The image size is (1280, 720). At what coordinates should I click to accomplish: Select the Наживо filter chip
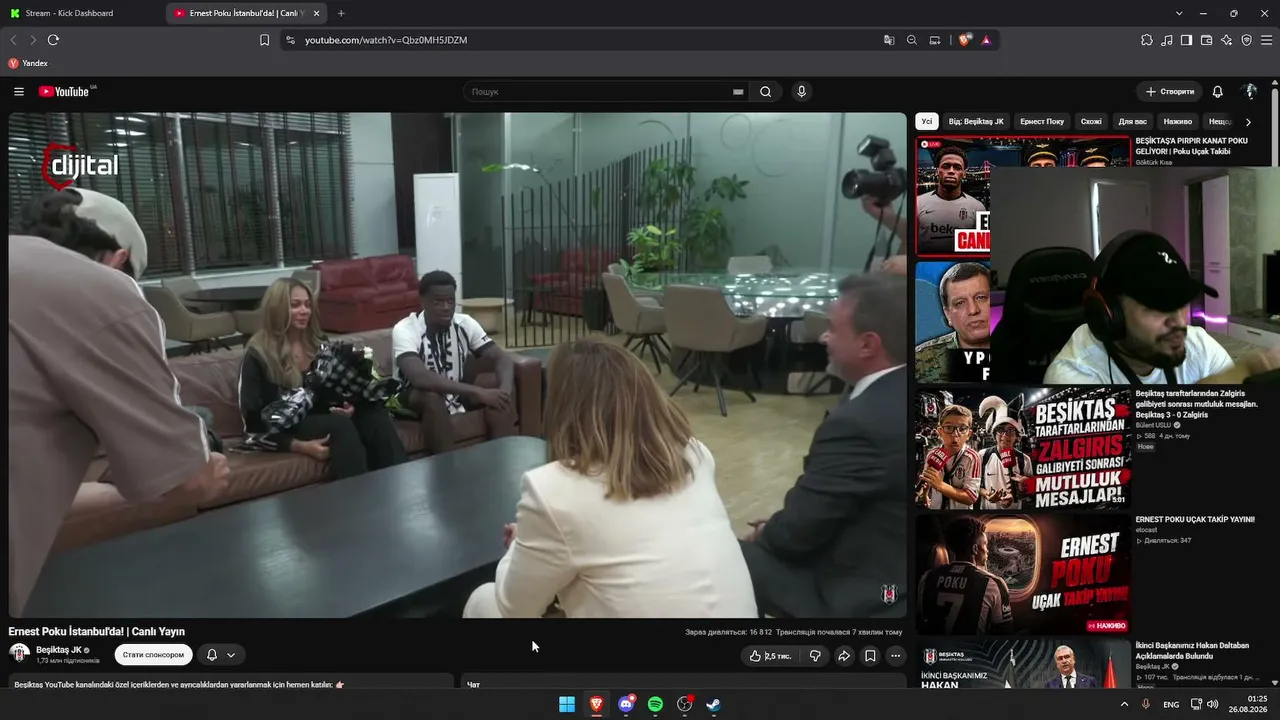click(1178, 121)
